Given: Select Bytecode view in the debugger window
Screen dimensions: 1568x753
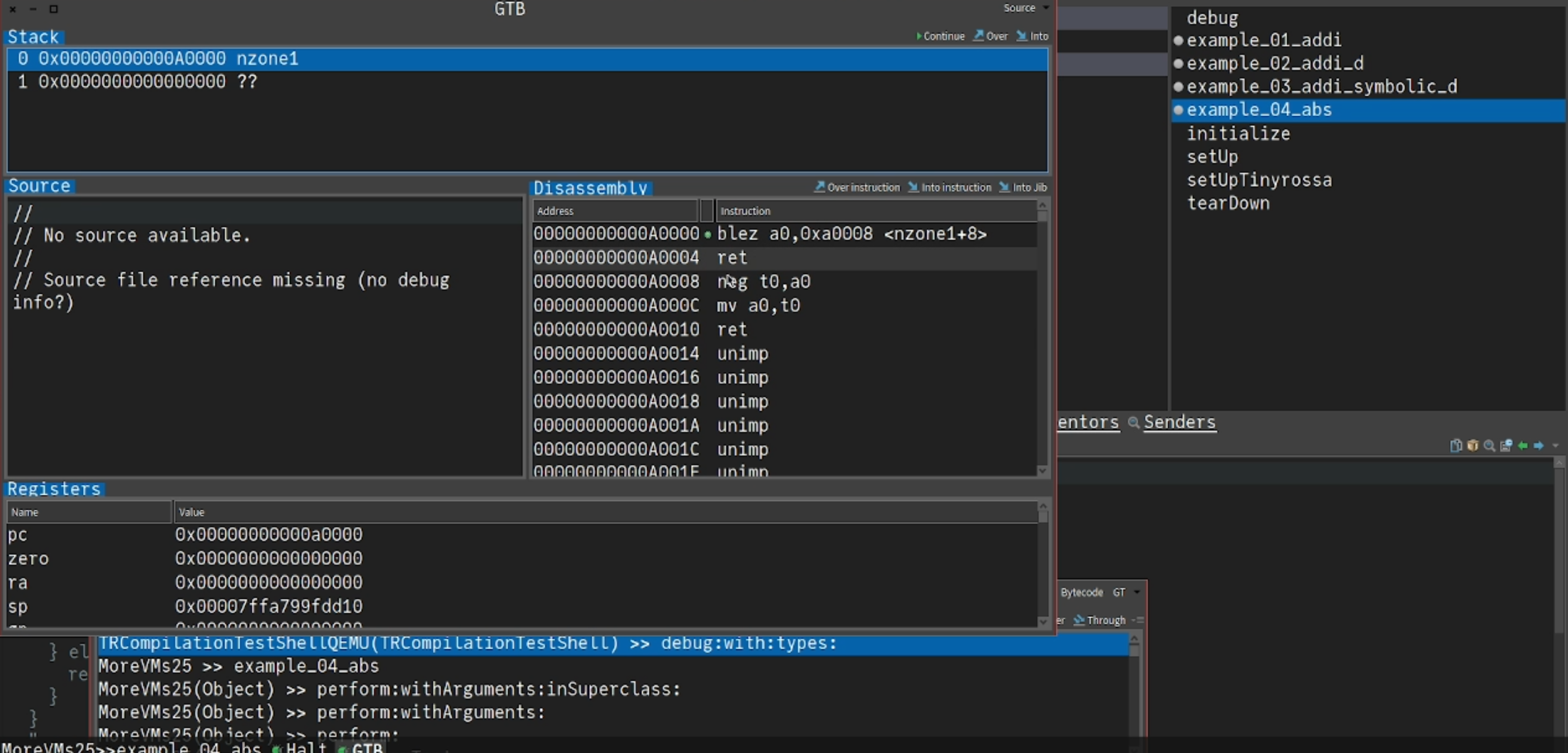Looking at the screenshot, I should pyautogui.click(x=1082, y=593).
